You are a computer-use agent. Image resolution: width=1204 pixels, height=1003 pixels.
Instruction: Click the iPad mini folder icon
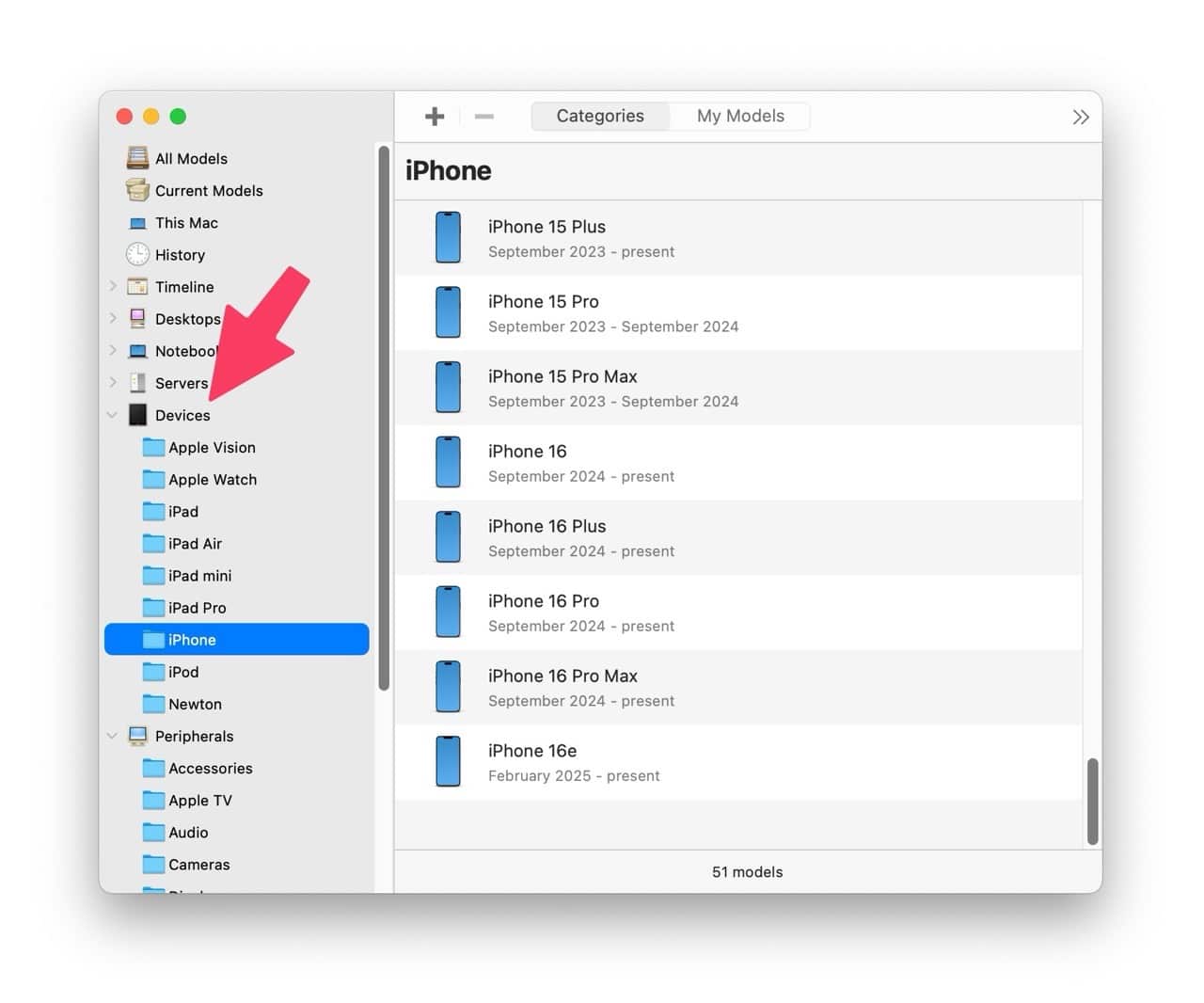pyautogui.click(x=153, y=575)
